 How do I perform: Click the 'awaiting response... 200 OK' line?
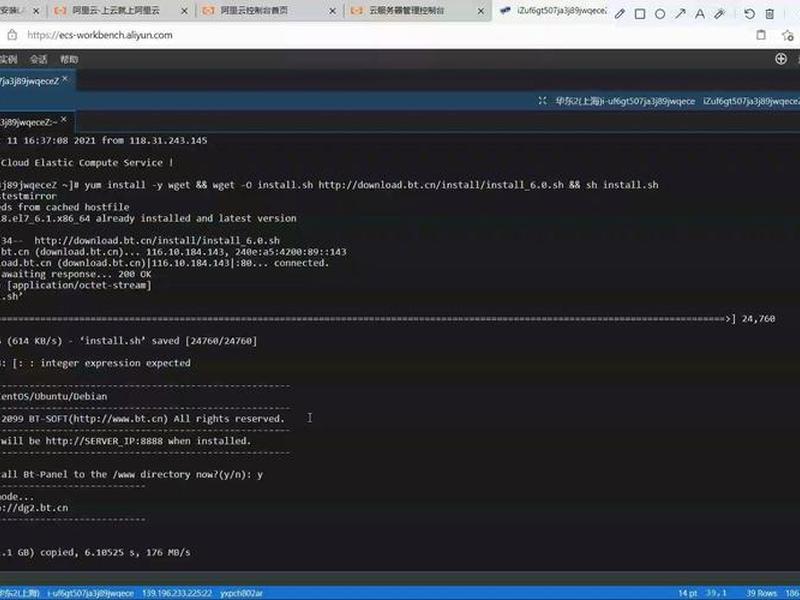coord(76,274)
